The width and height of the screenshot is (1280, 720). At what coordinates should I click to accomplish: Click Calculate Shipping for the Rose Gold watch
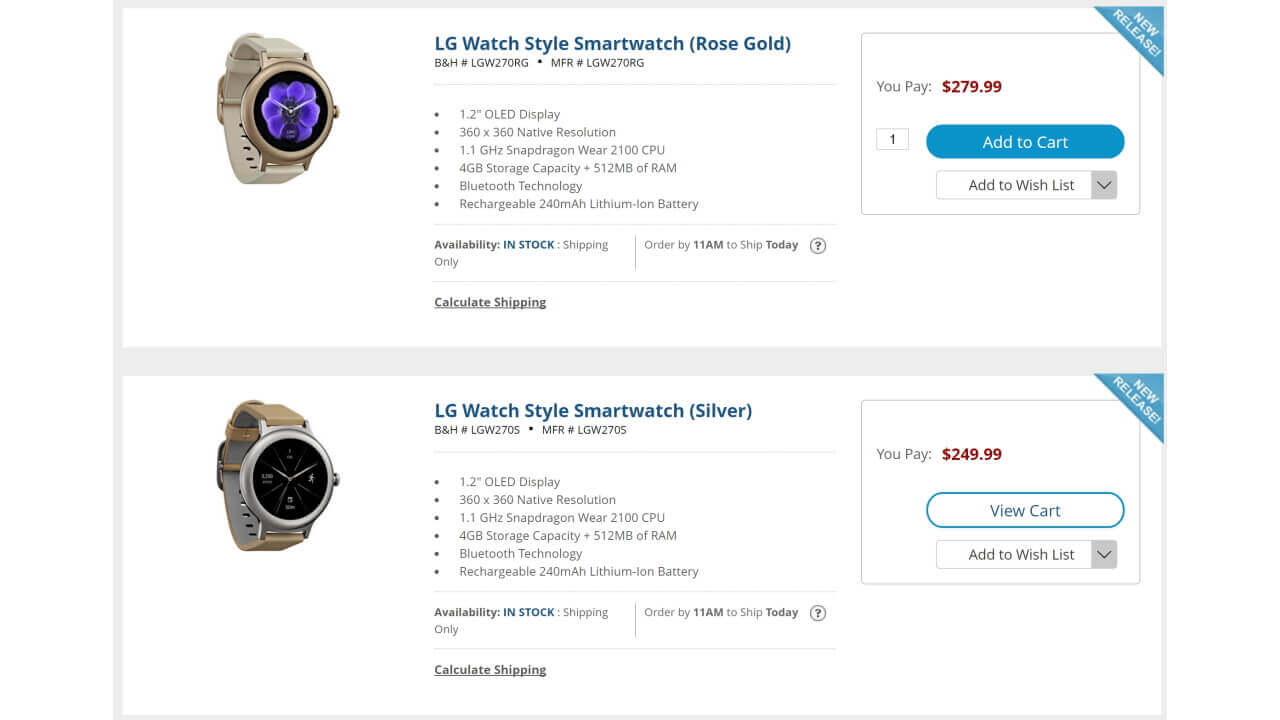point(490,301)
